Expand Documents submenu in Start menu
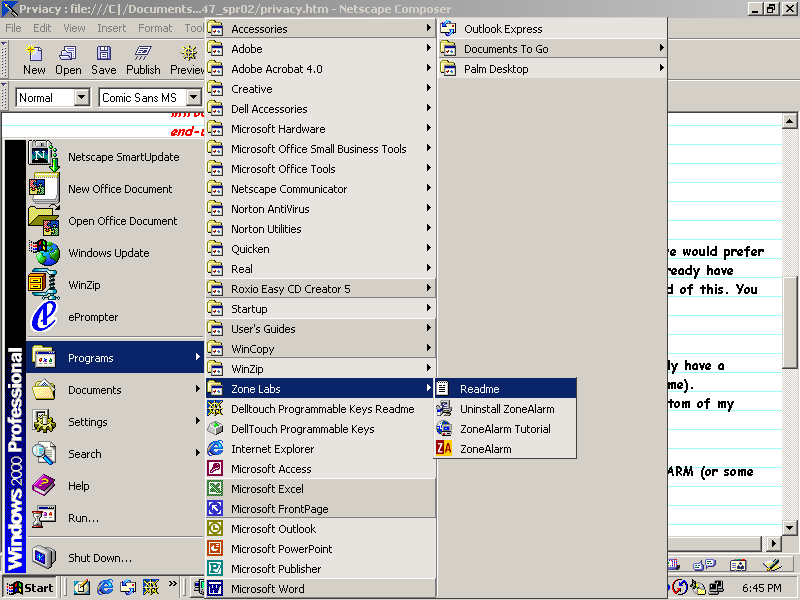 point(115,390)
